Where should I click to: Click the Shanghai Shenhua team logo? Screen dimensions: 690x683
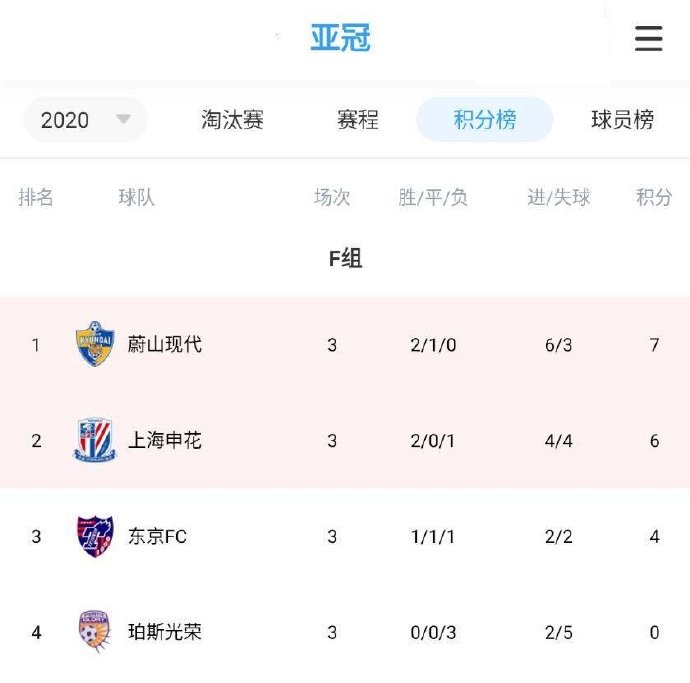(95, 440)
